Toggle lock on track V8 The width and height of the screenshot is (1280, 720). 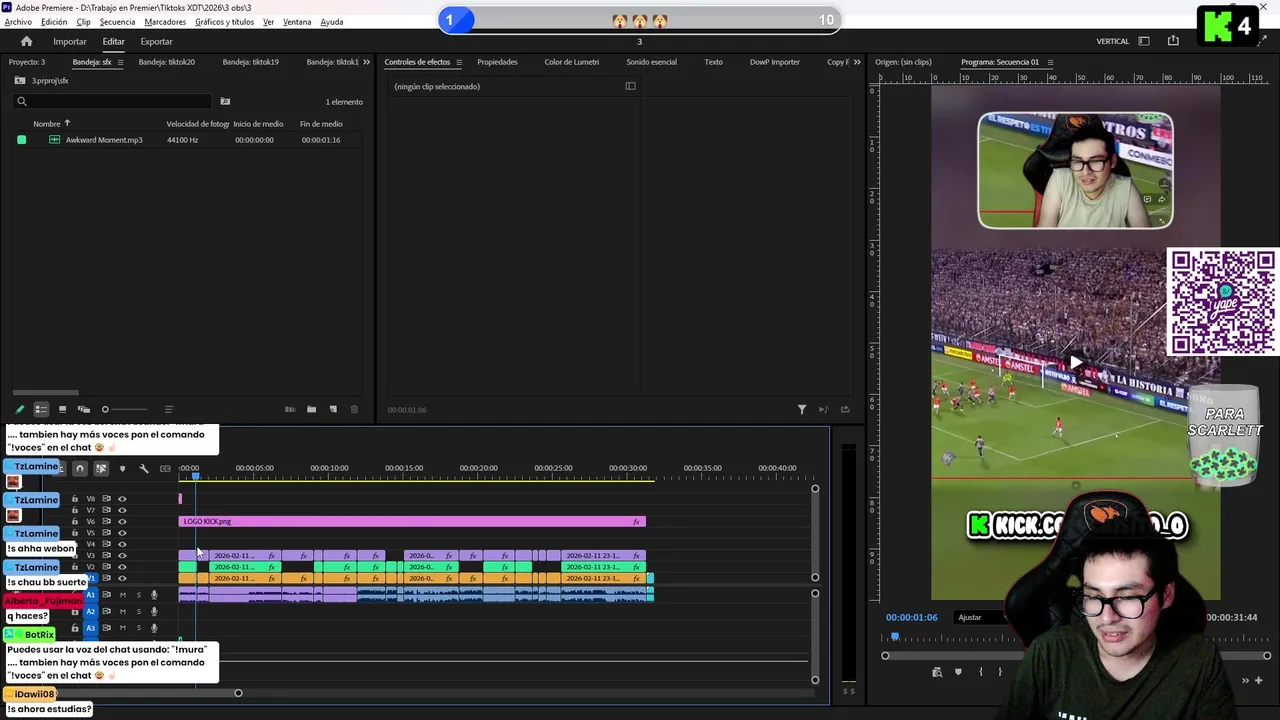point(74,499)
